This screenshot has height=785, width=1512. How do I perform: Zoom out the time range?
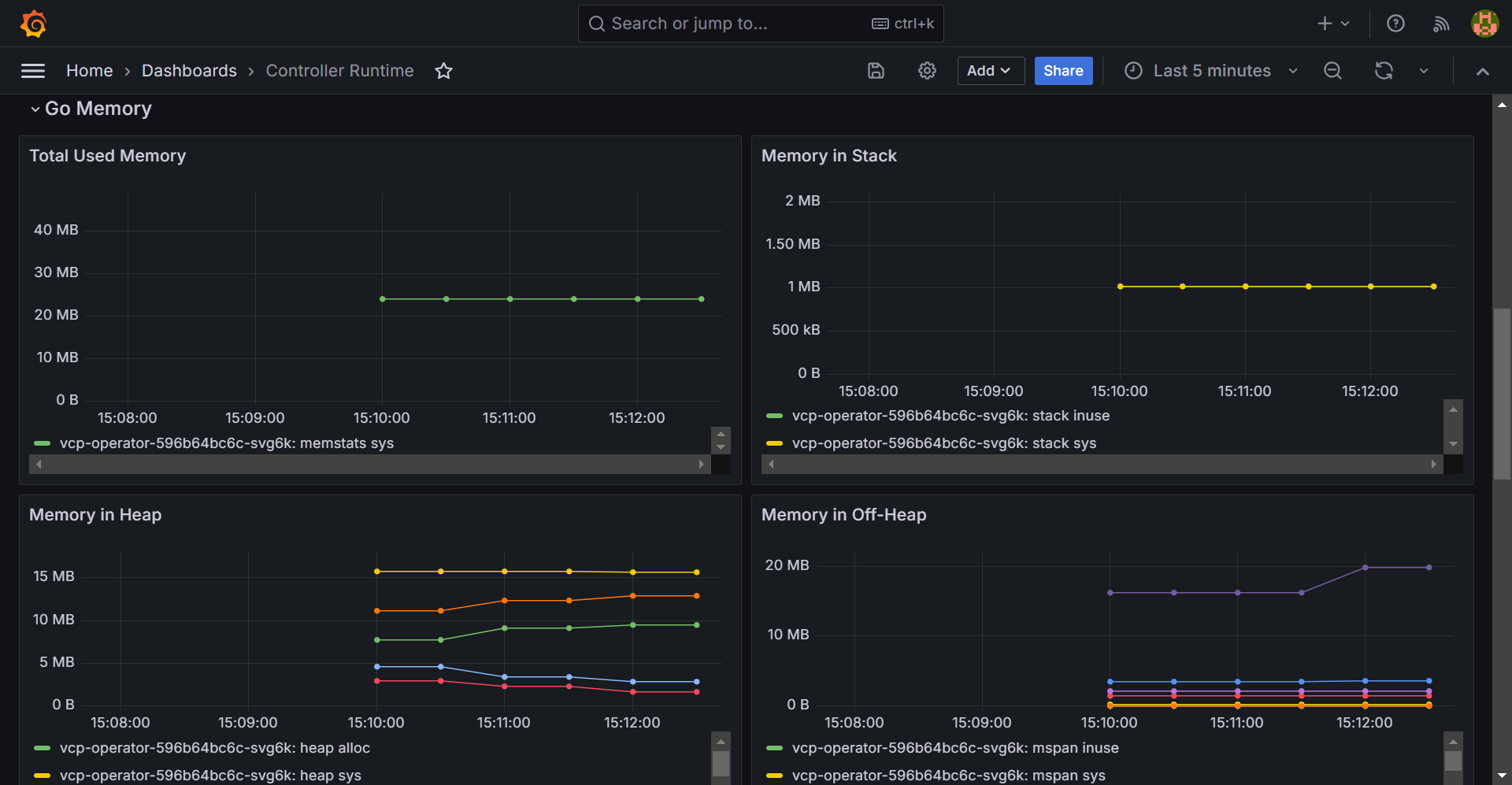[1332, 71]
